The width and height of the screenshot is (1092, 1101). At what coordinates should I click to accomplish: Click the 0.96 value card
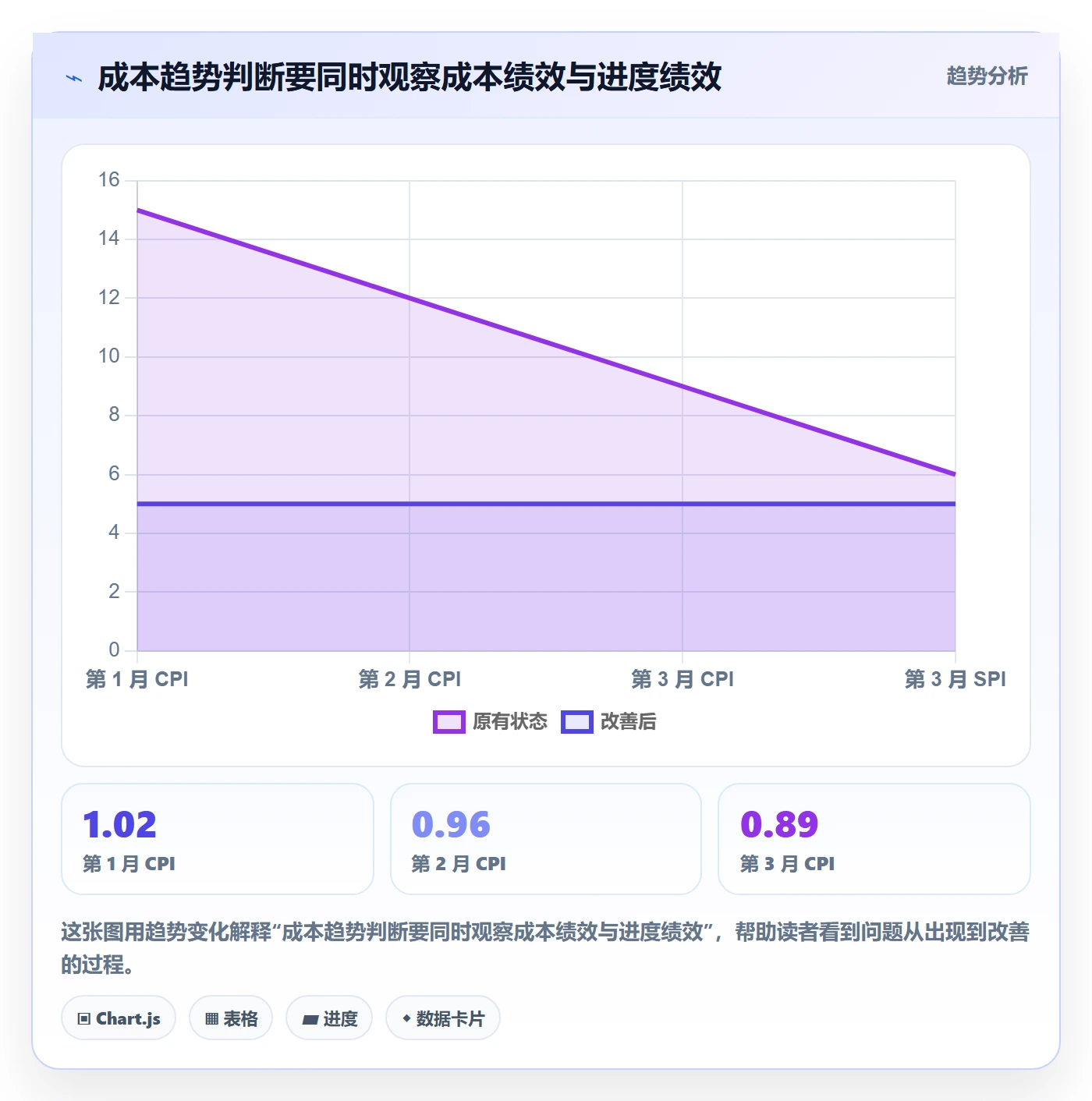[x=546, y=839]
